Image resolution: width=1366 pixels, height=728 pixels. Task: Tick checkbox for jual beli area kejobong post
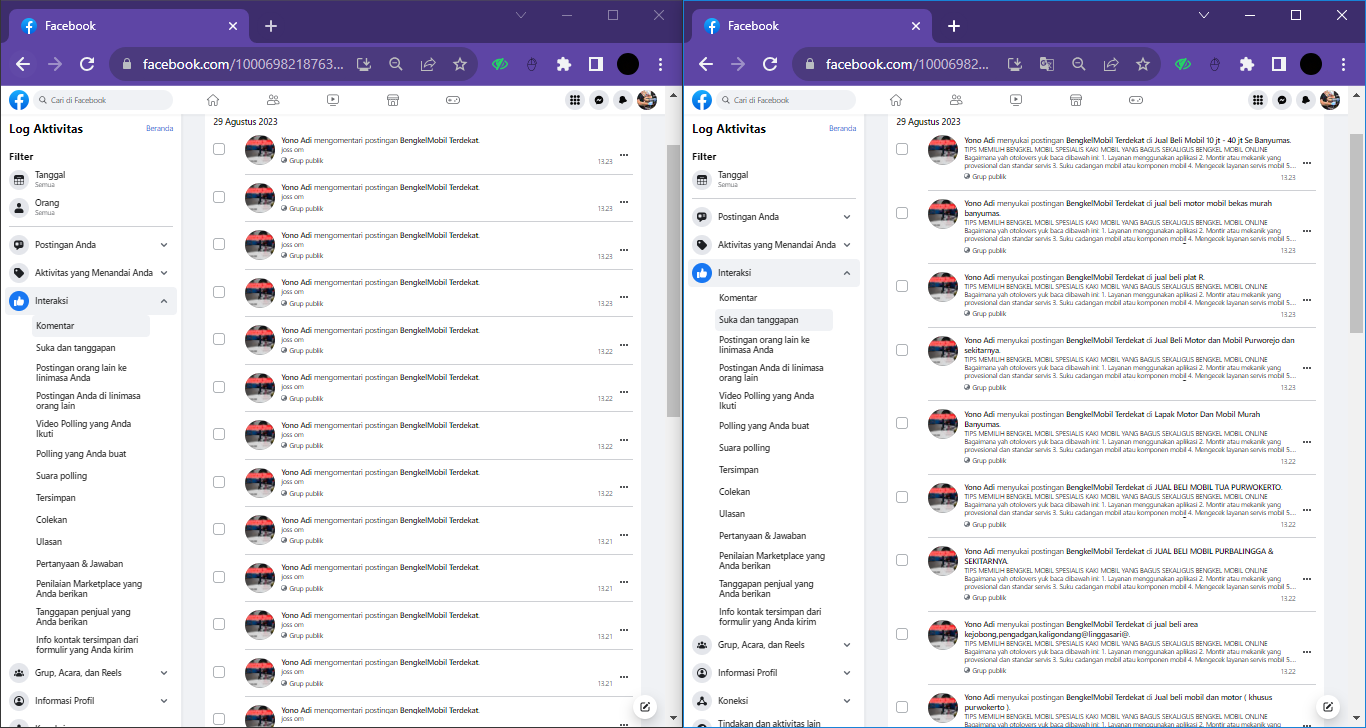pyautogui.click(x=902, y=634)
